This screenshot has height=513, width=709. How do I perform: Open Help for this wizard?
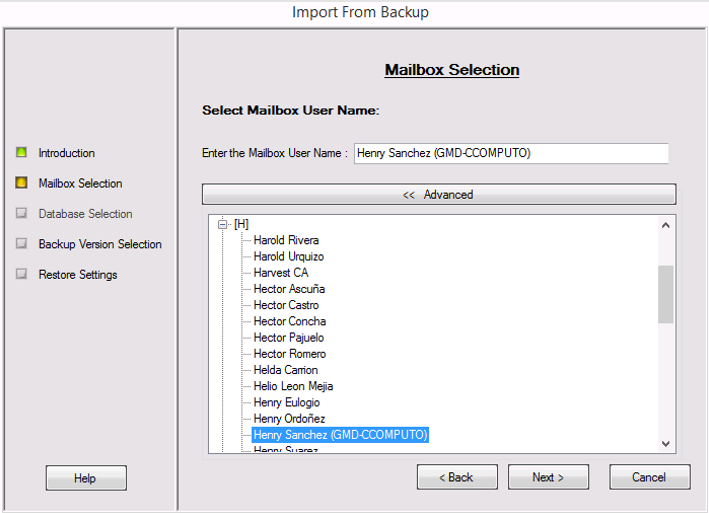tap(86, 478)
